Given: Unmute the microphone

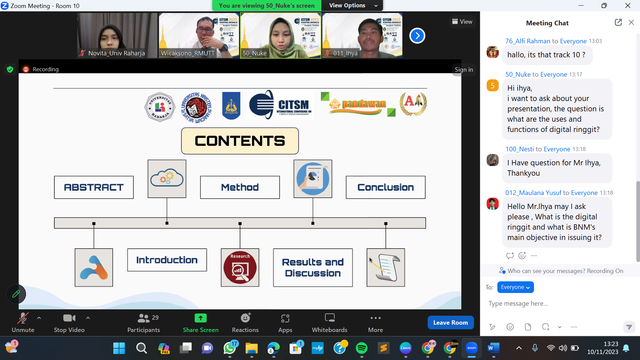Looking at the screenshot, I should tap(23, 322).
